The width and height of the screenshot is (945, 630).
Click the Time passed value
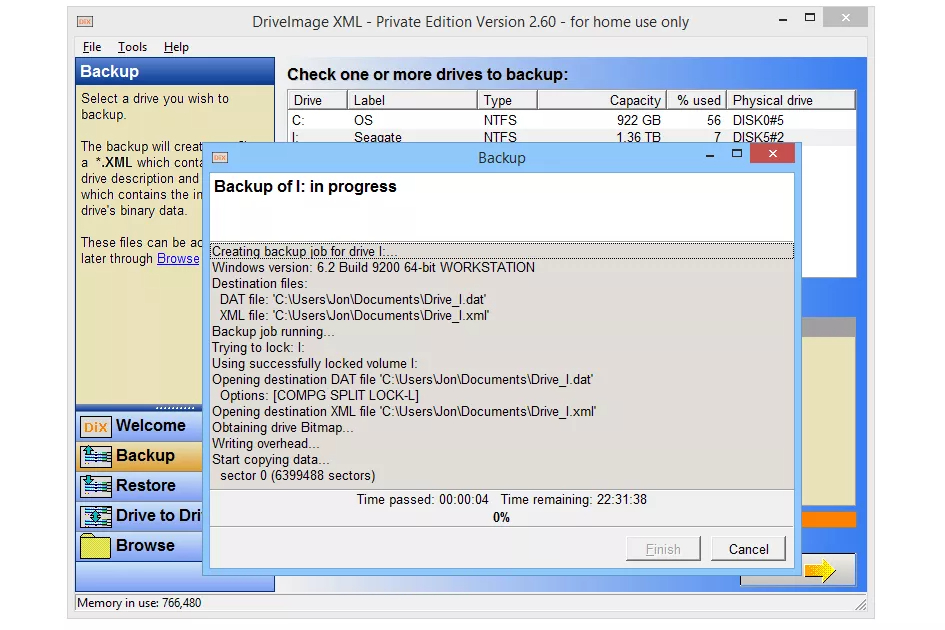pos(463,500)
